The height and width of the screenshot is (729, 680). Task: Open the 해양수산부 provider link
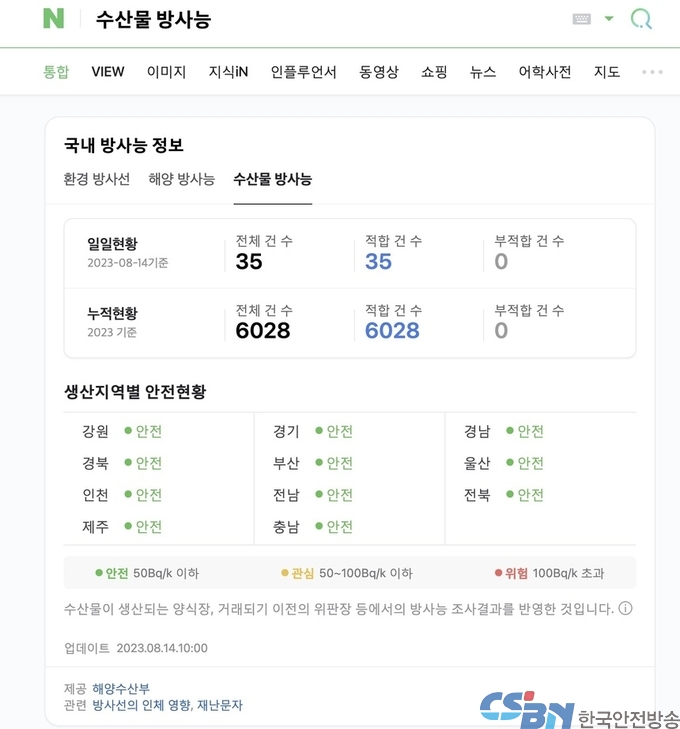click(x=121, y=689)
